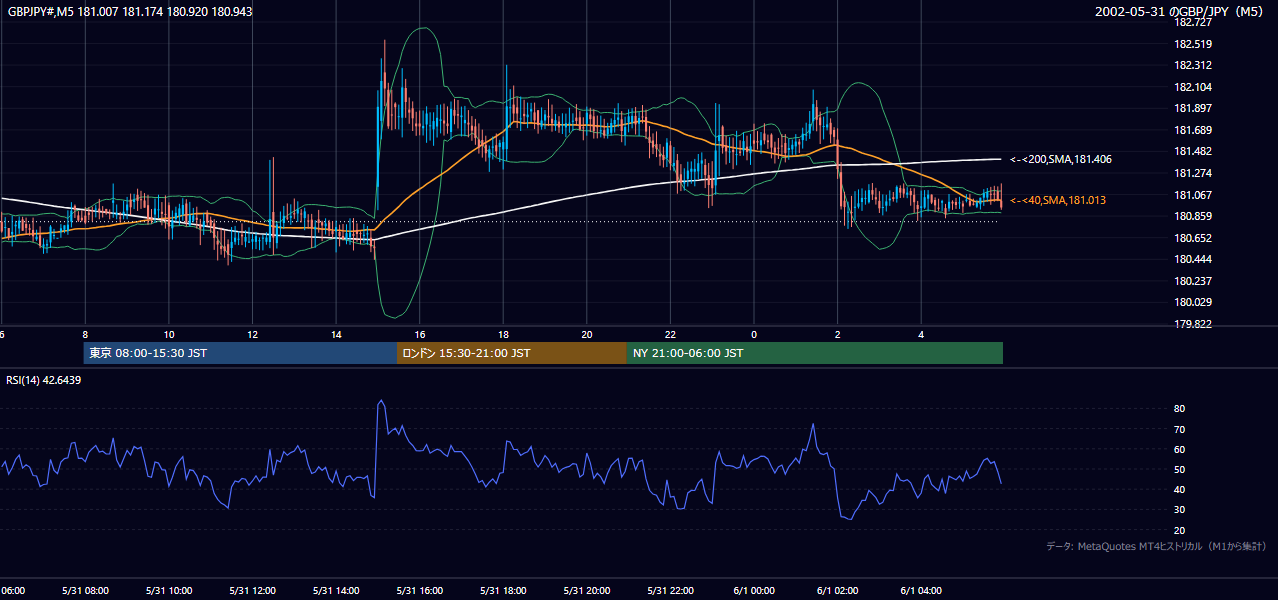Click the 東京 08:00-15:30 JST session bar
Viewport: 1278px width, 600px height.
(x=240, y=353)
